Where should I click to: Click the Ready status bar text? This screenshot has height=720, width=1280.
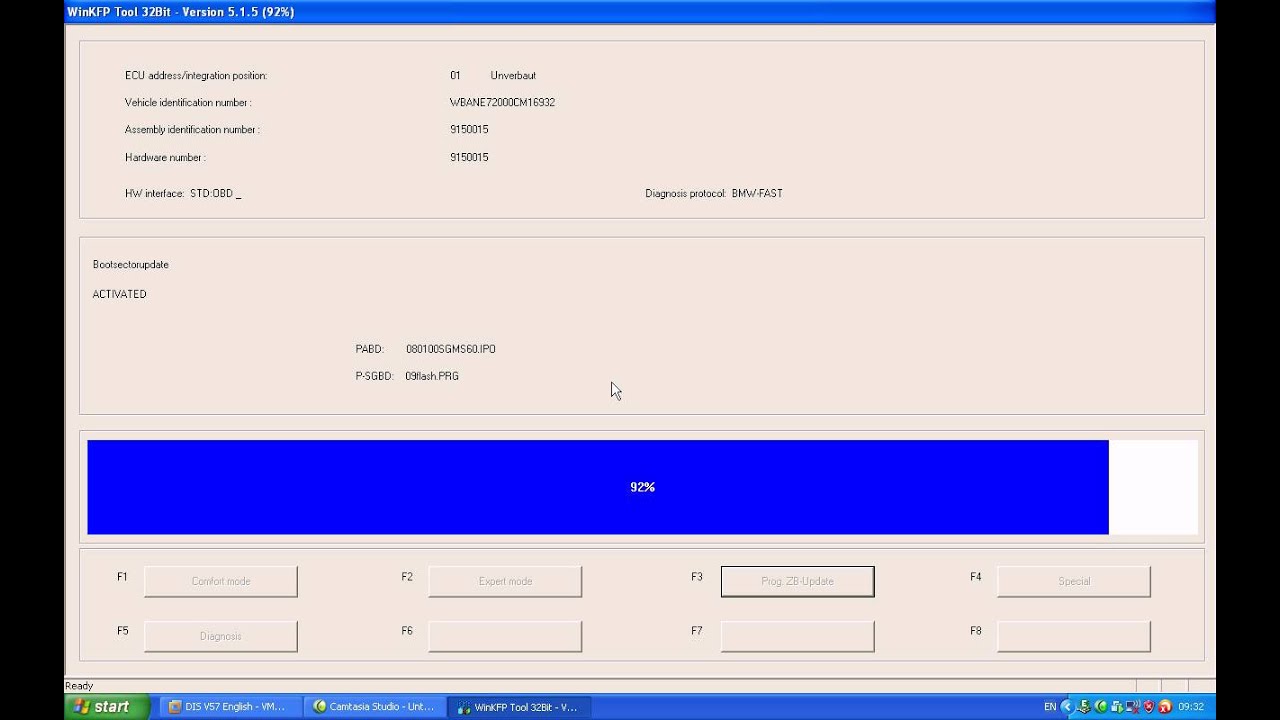pos(79,686)
